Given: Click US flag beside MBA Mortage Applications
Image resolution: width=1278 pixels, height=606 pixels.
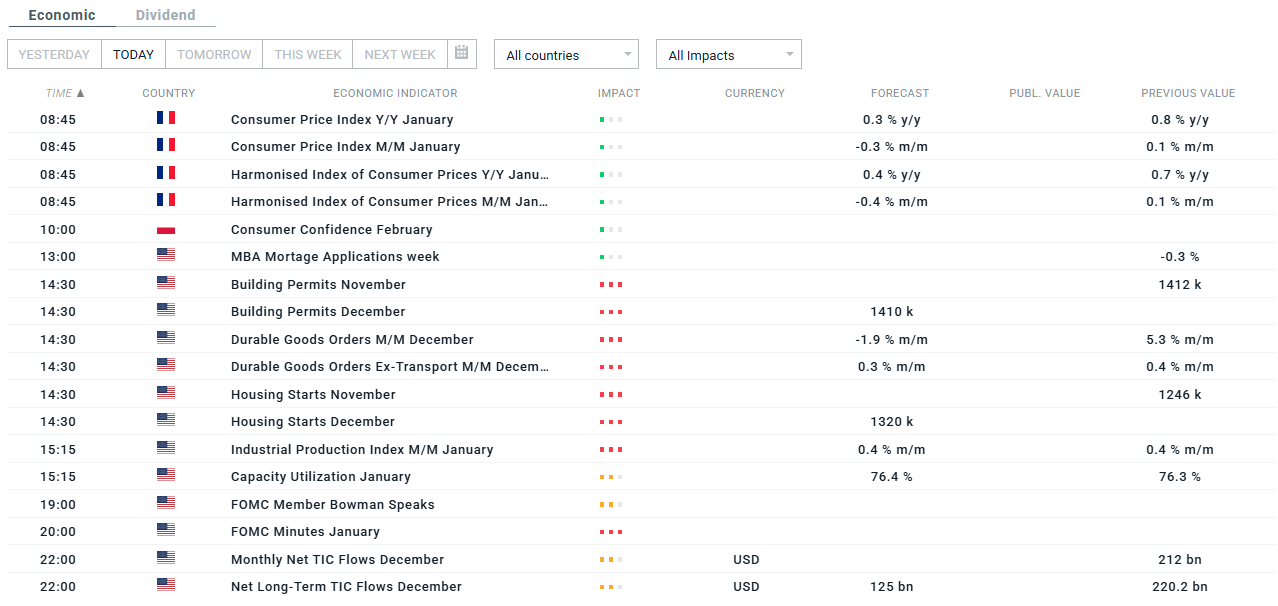Looking at the screenshot, I should click(x=166, y=256).
